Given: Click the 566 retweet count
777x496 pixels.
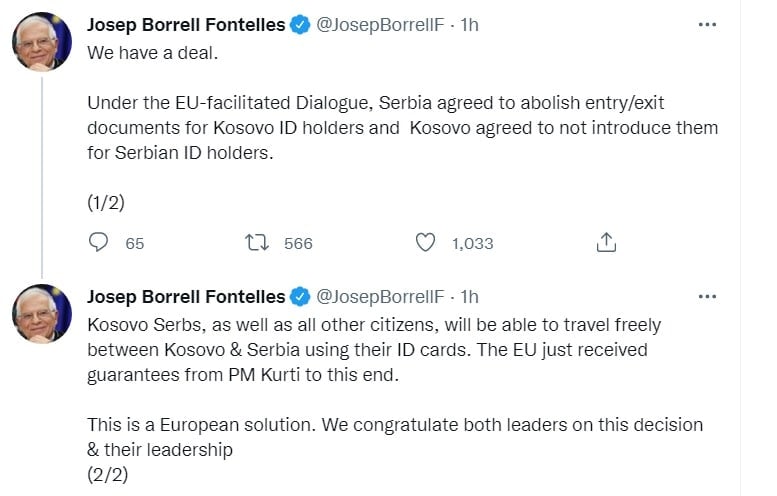Looking at the screenshot, I should coord(298,243).
